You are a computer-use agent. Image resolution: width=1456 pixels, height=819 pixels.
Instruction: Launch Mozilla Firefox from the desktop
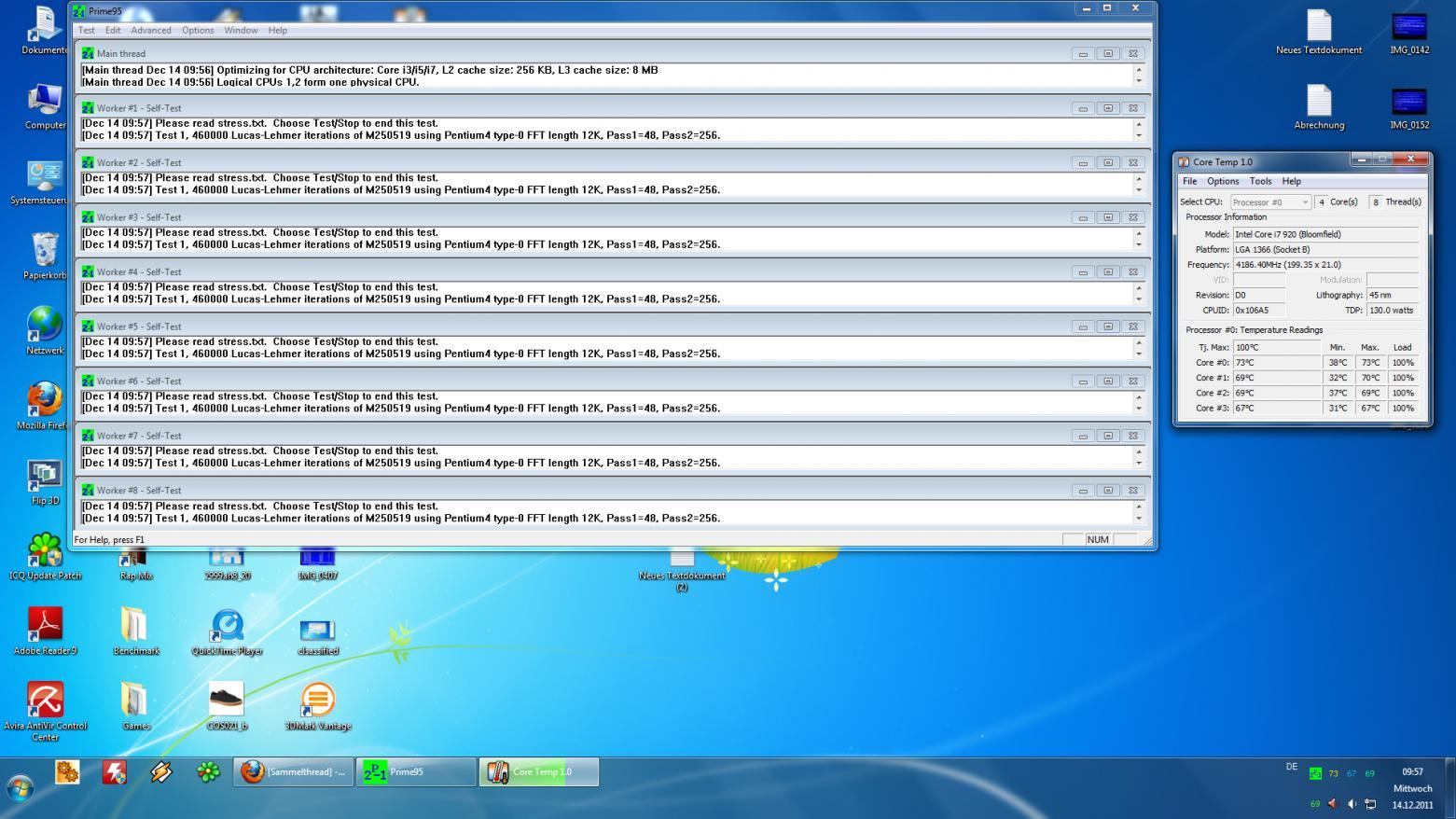pyautogui.click(x=45, y=404)
